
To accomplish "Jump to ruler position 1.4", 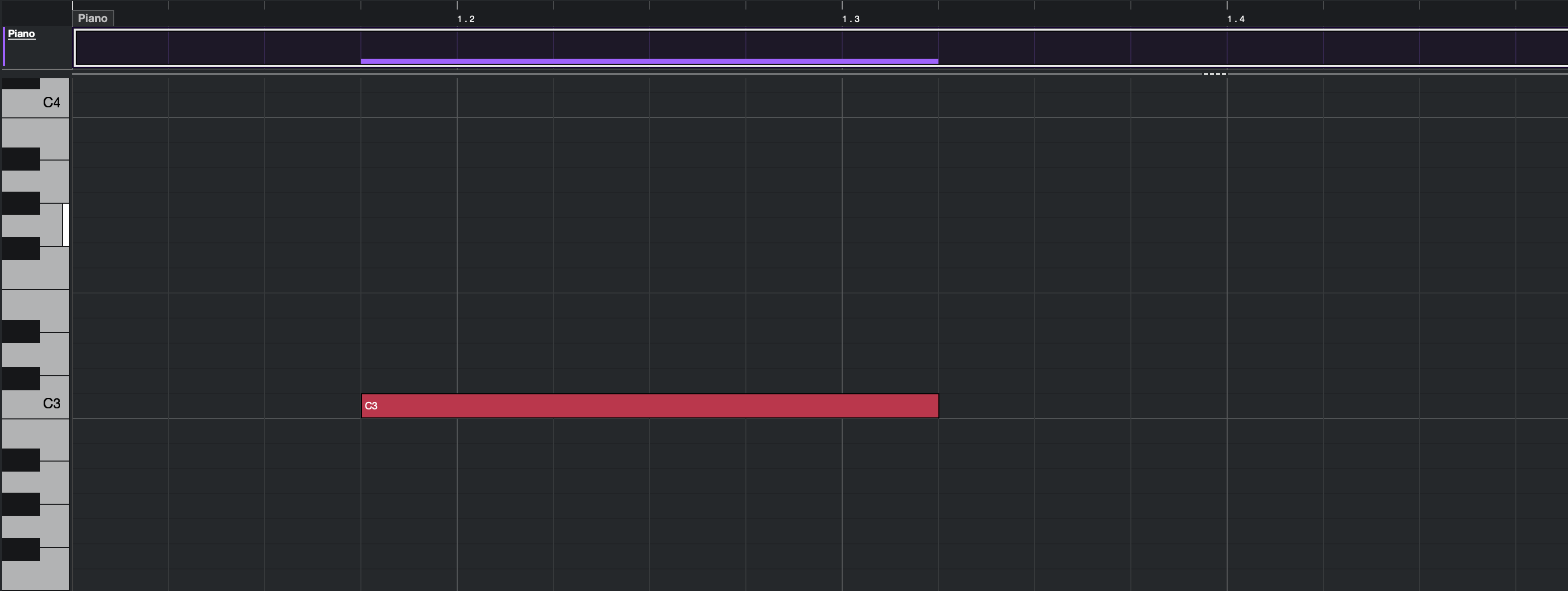I will coord(1235,19).
